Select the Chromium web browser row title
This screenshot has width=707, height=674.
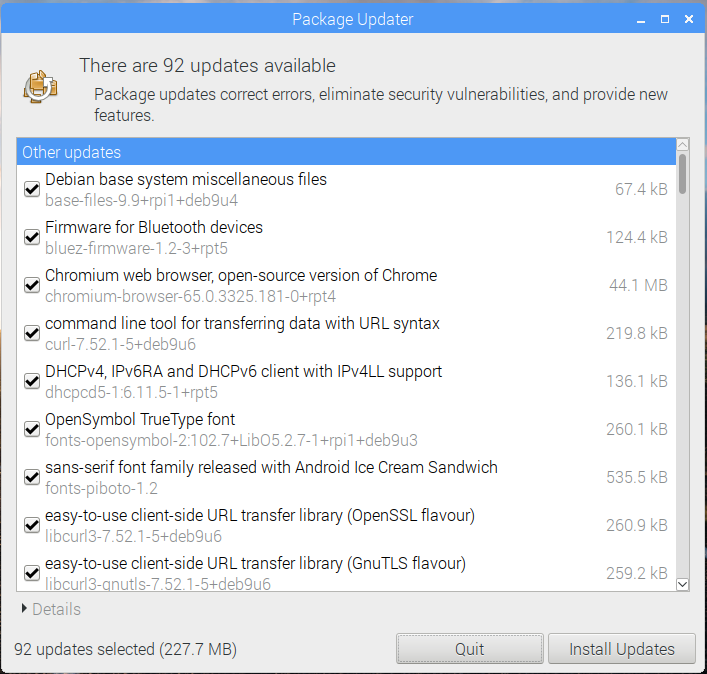tap(241, 275)
